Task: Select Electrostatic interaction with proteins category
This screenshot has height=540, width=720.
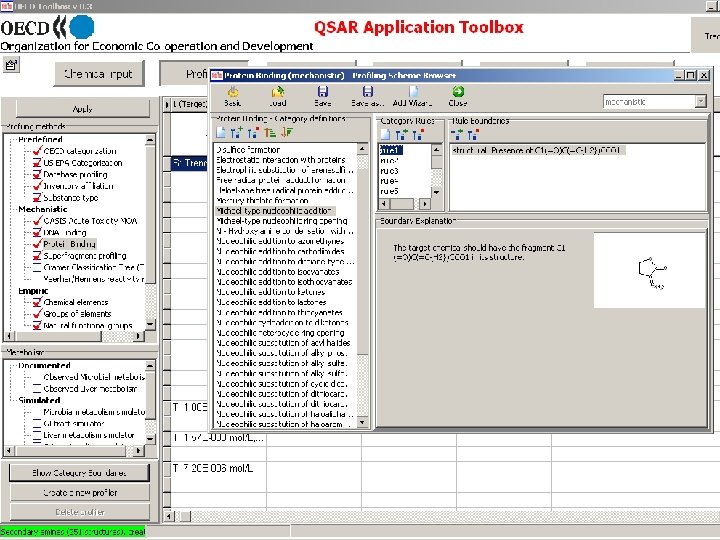Action: (281, 160)
